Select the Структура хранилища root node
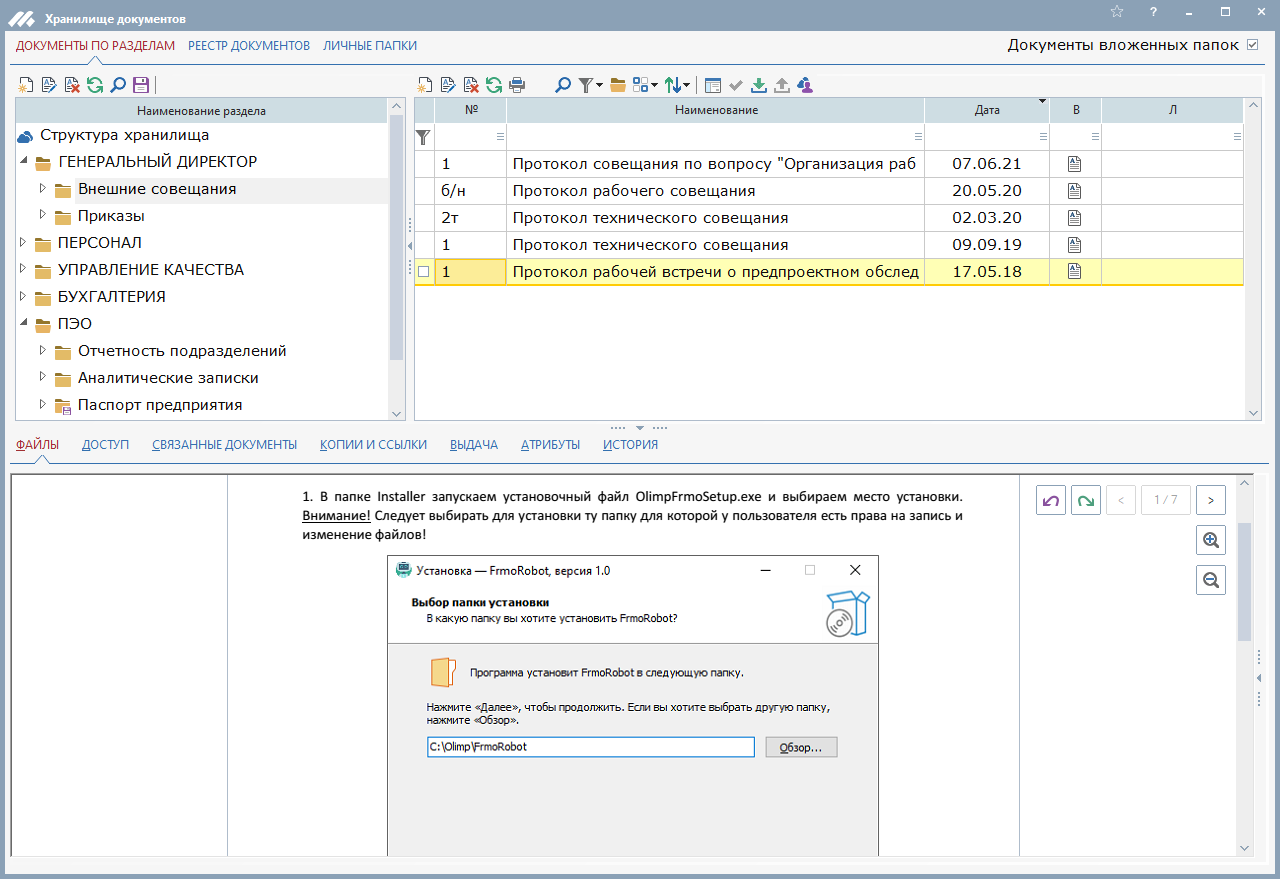This screenshot has height=879, width=1280. coord(124,135)
